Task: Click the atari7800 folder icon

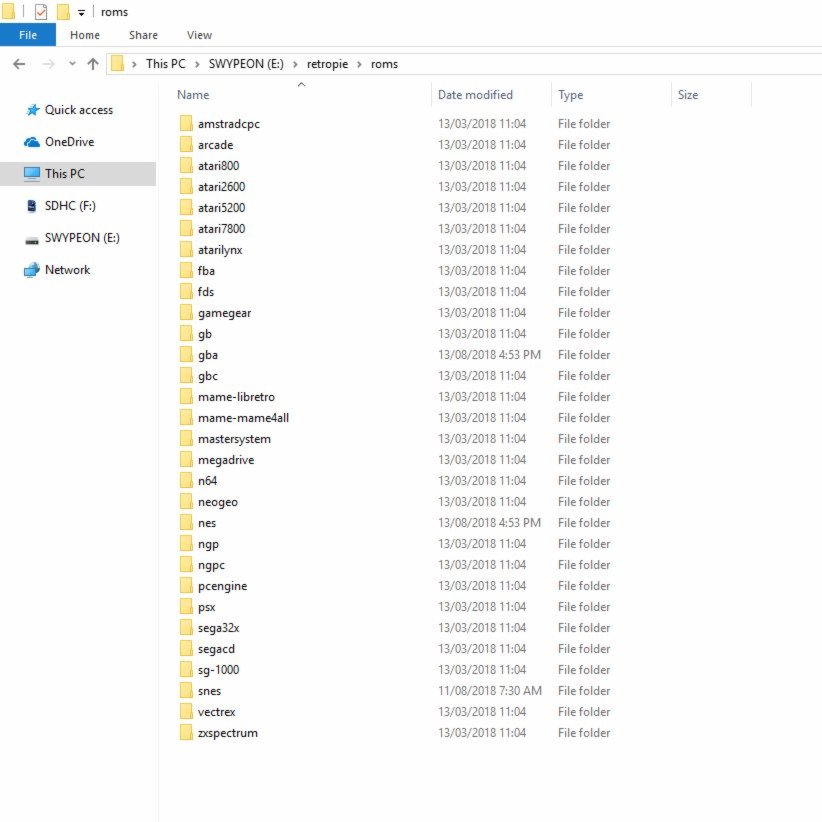Action: click(x=186, y=229)
